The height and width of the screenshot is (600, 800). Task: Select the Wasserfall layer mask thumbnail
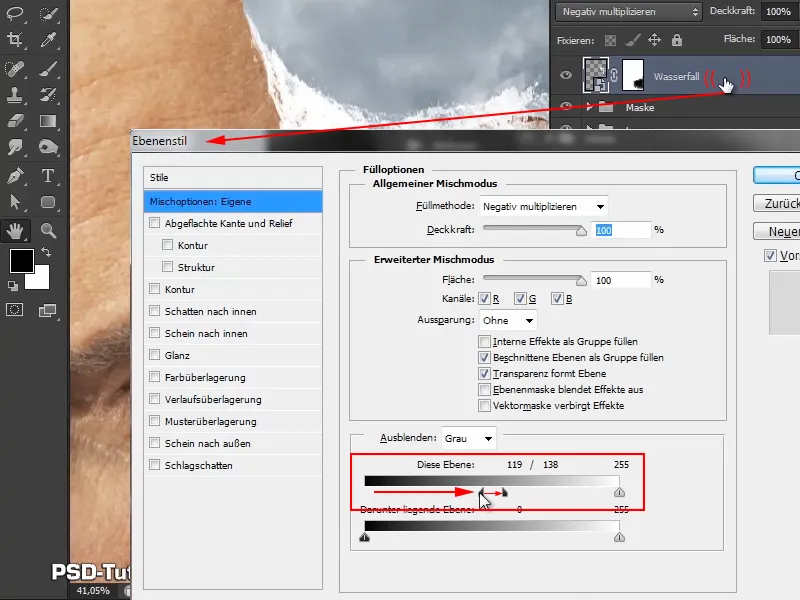633,75
